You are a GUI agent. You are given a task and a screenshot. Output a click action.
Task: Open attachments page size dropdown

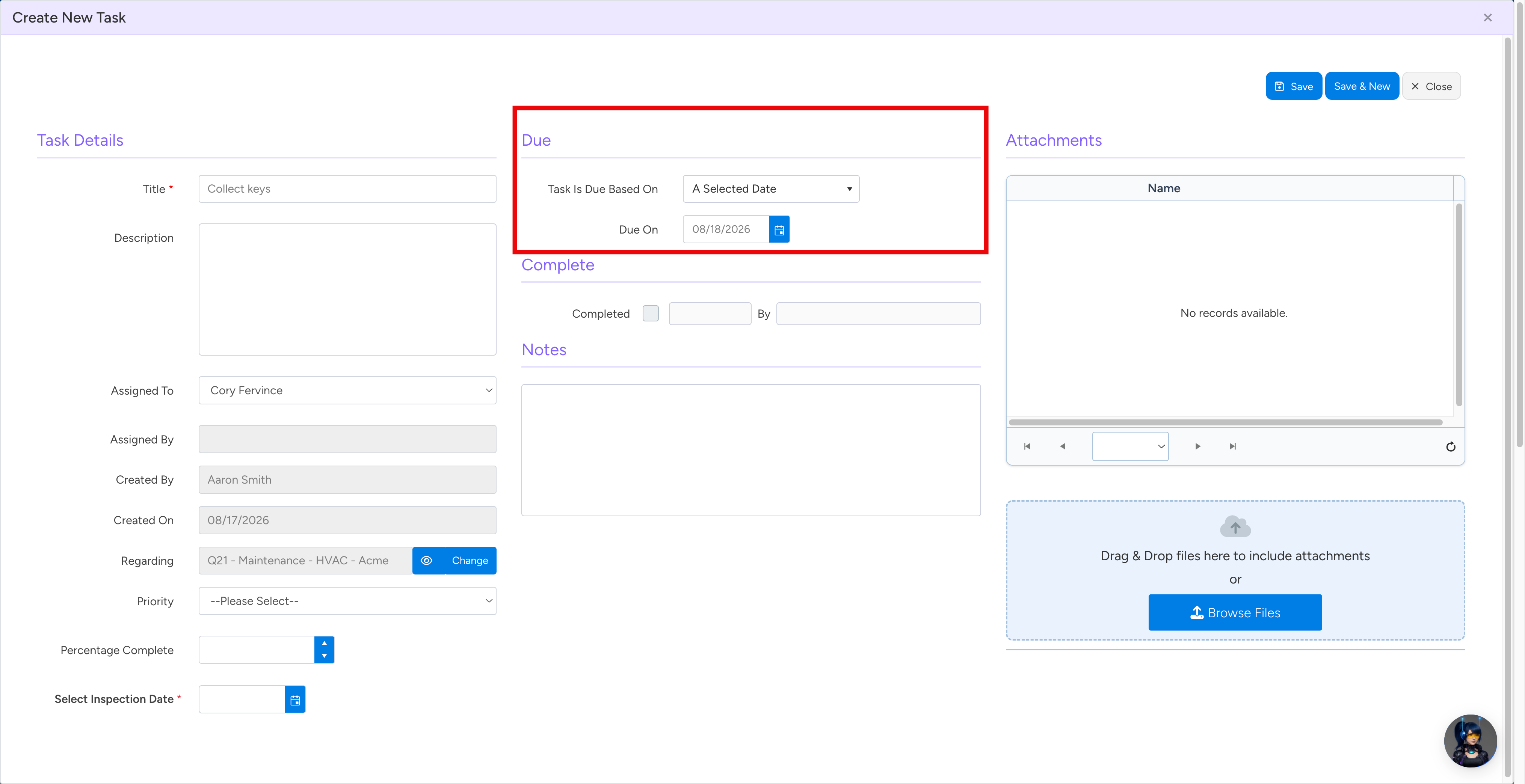[x=1130, y=446]
